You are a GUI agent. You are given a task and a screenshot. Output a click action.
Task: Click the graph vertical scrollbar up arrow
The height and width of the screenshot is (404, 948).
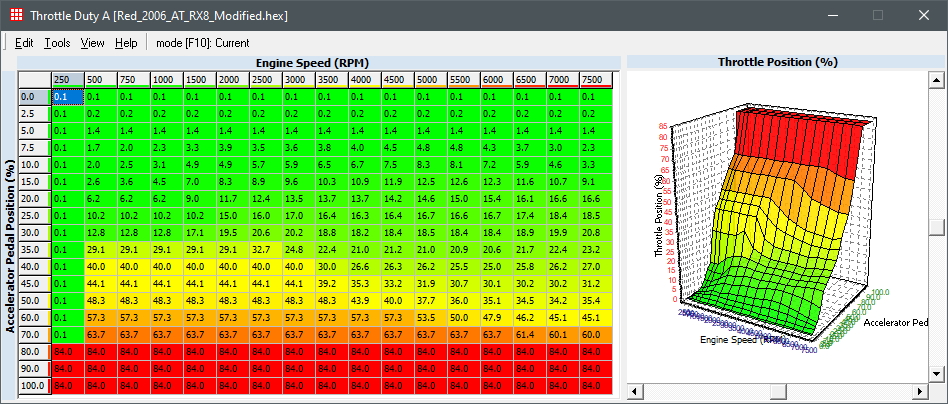[937, 80]
